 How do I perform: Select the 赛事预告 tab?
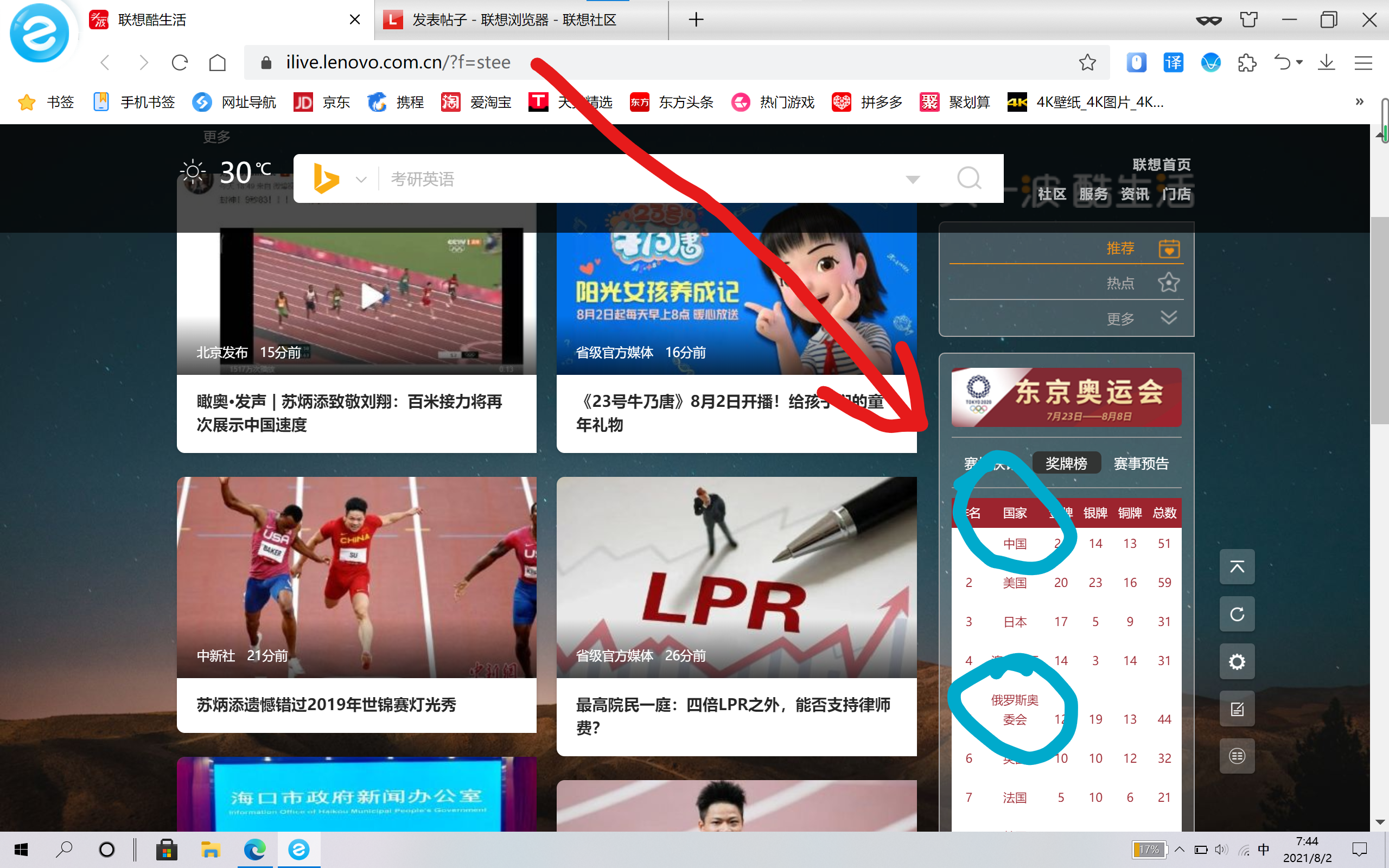[x=1141, y=463]
